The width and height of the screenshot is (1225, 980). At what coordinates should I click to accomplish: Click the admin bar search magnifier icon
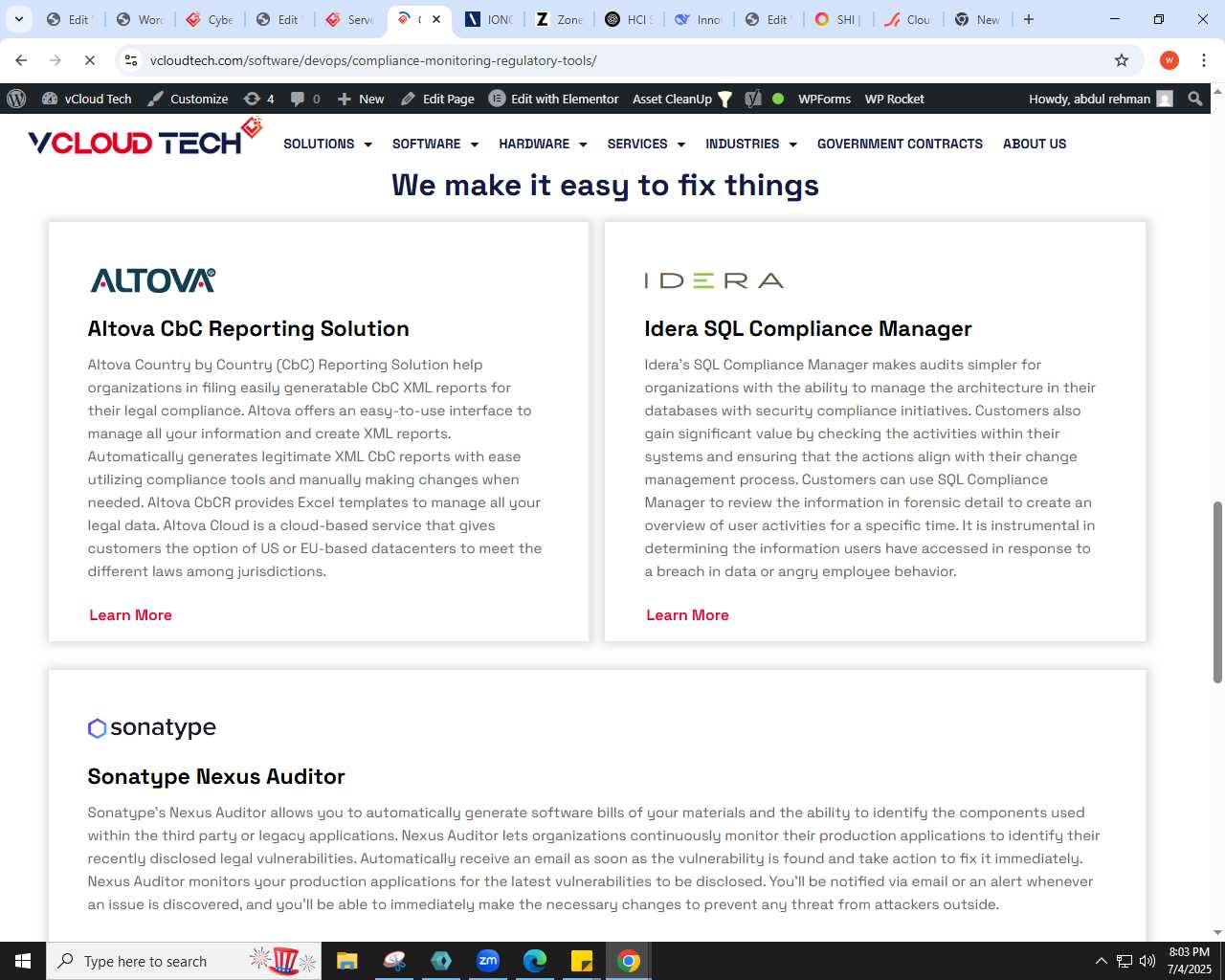coord(1194,99)
